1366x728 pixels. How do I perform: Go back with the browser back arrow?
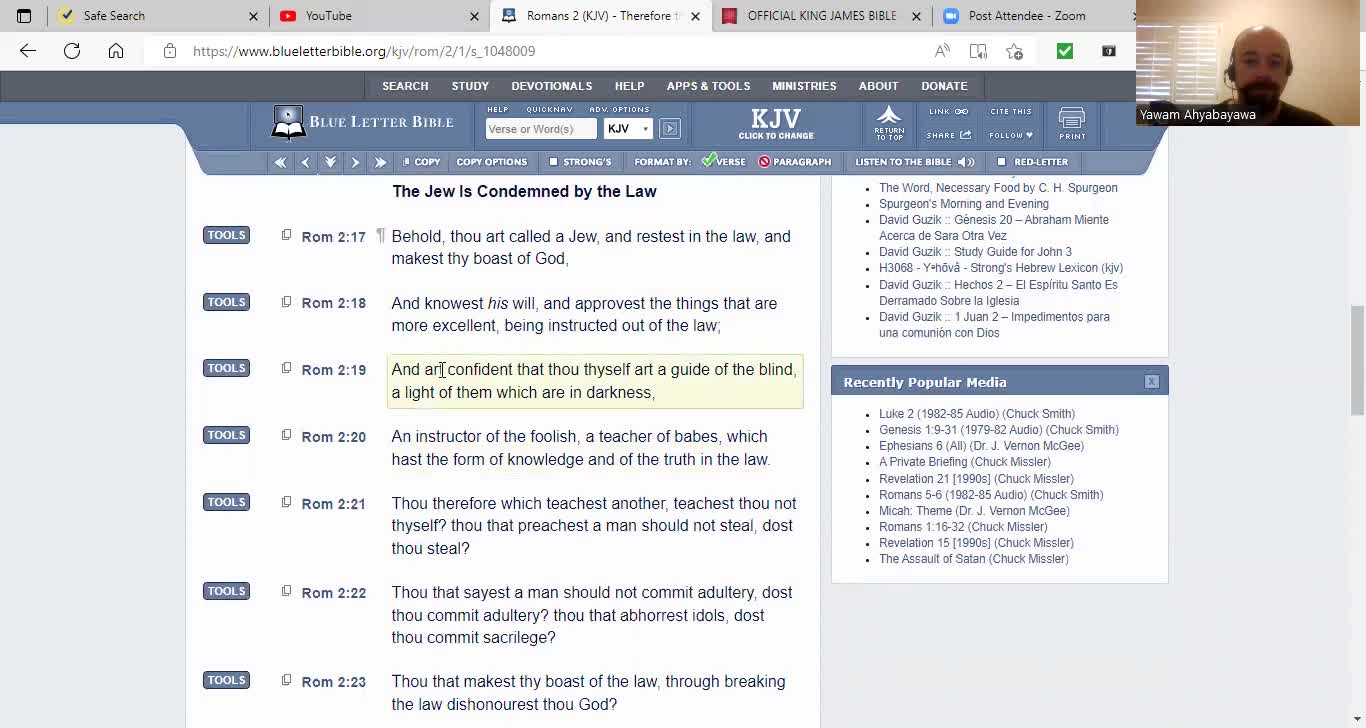pyautogui.click(x=28, y=51)
